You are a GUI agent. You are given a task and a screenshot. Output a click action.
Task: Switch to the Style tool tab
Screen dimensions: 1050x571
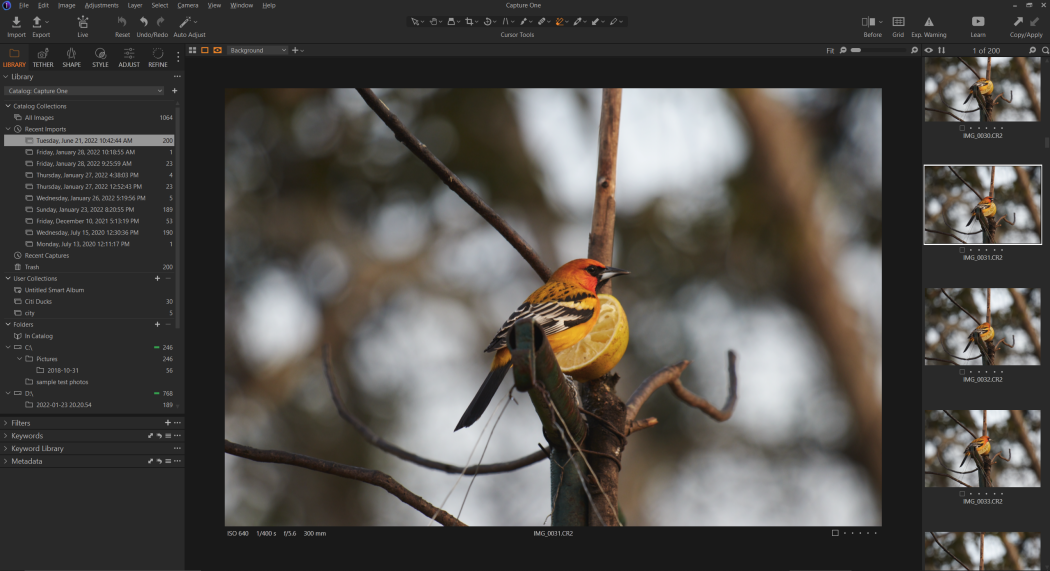pos(100,58)
